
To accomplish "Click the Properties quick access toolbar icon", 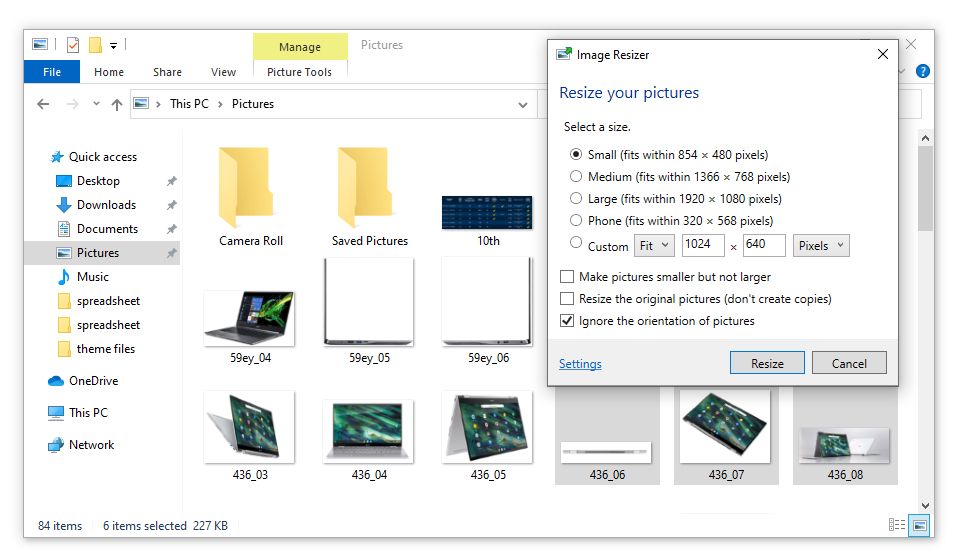I will [x=73, y=45].
